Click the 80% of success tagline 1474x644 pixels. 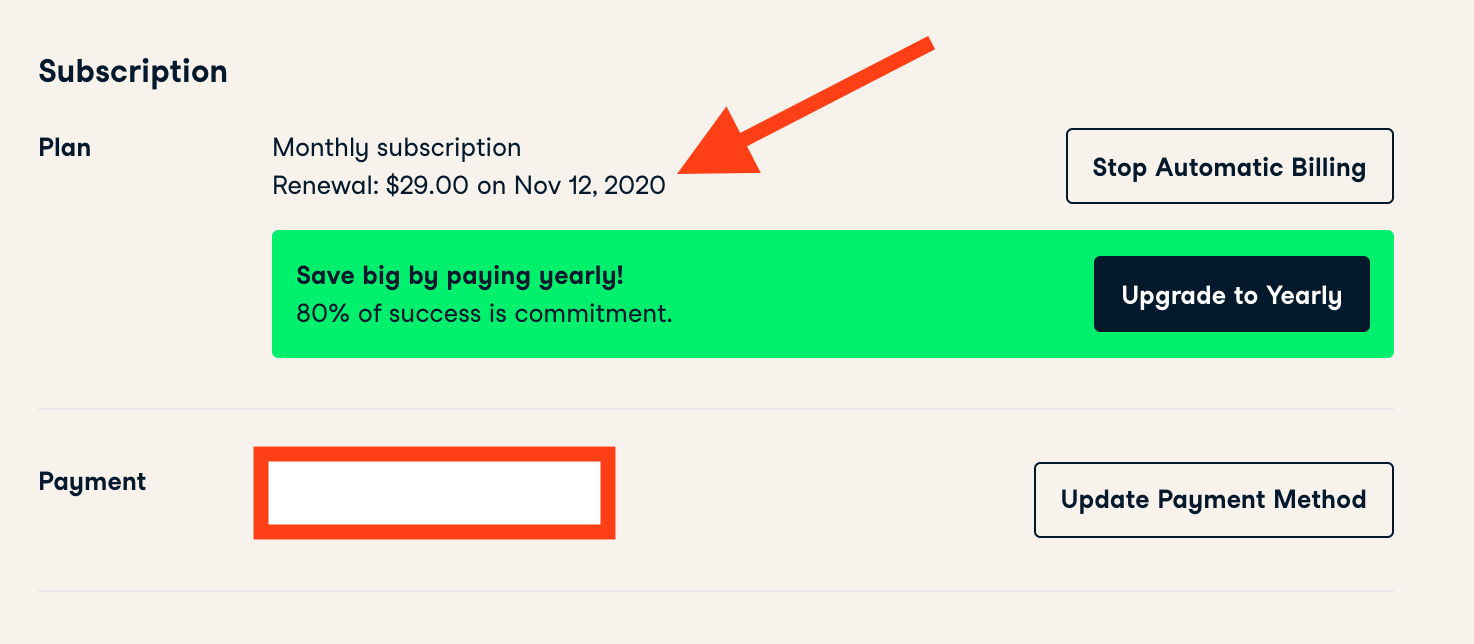(484, 313)
